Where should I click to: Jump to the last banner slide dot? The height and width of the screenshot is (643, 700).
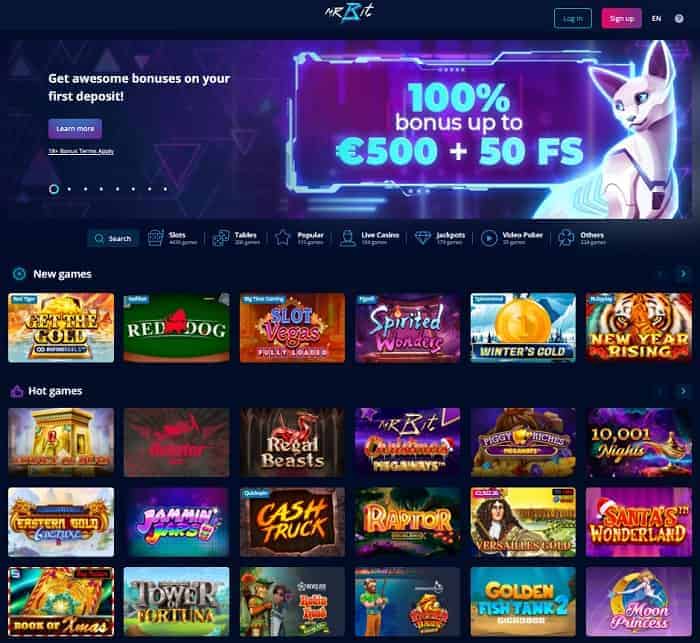click(166, 189)
